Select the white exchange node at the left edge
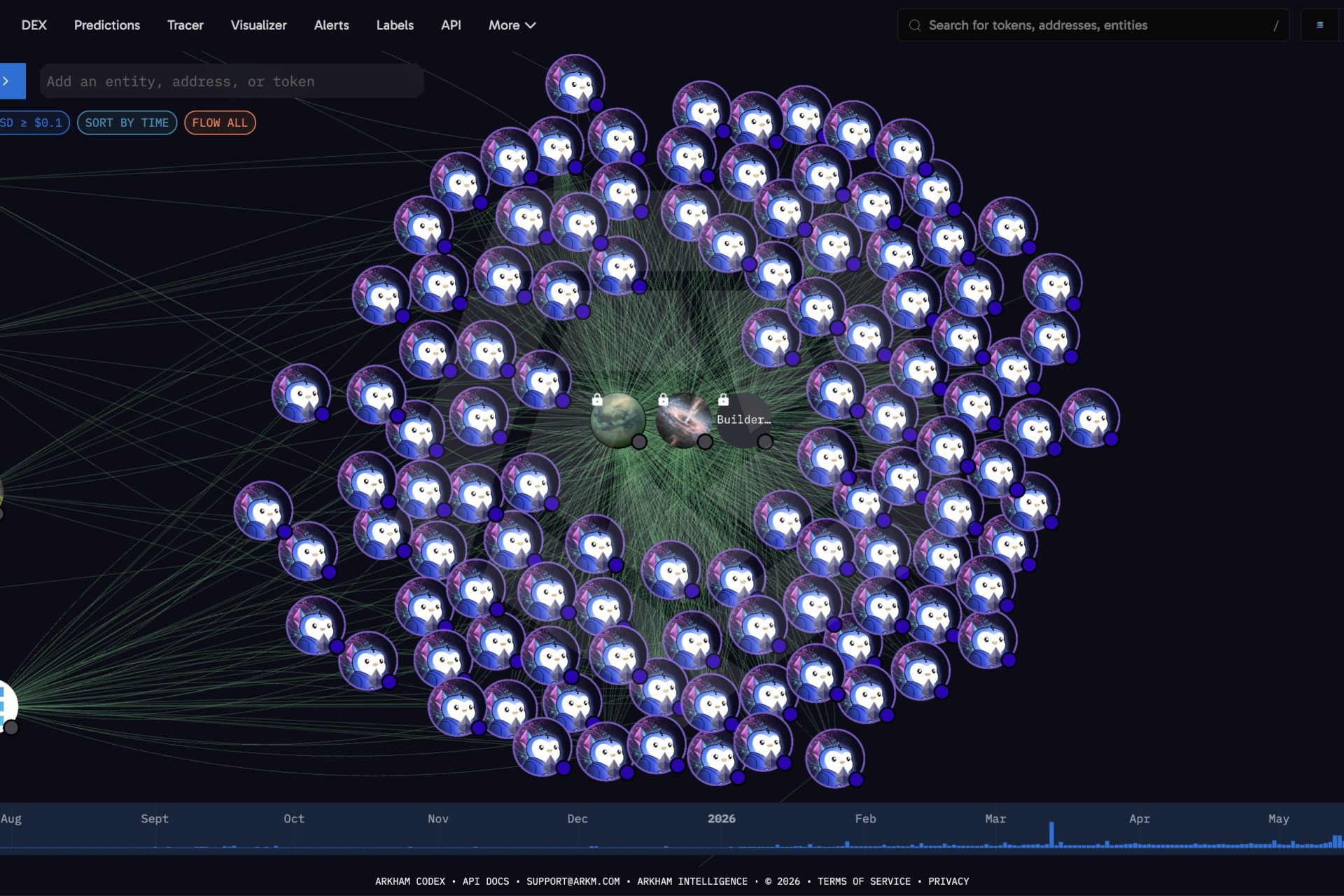 pyautogui.click(x=6, y=706)
